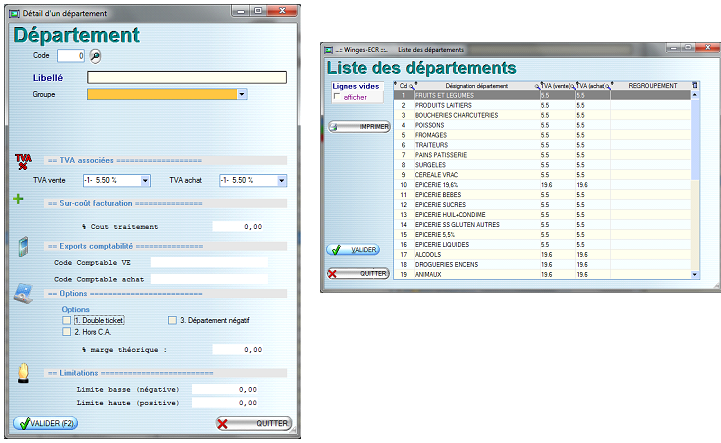Expand the TVA vente dropdown
Image resolution: width=721 pixels, height=443 pixels.
(145, 180)
